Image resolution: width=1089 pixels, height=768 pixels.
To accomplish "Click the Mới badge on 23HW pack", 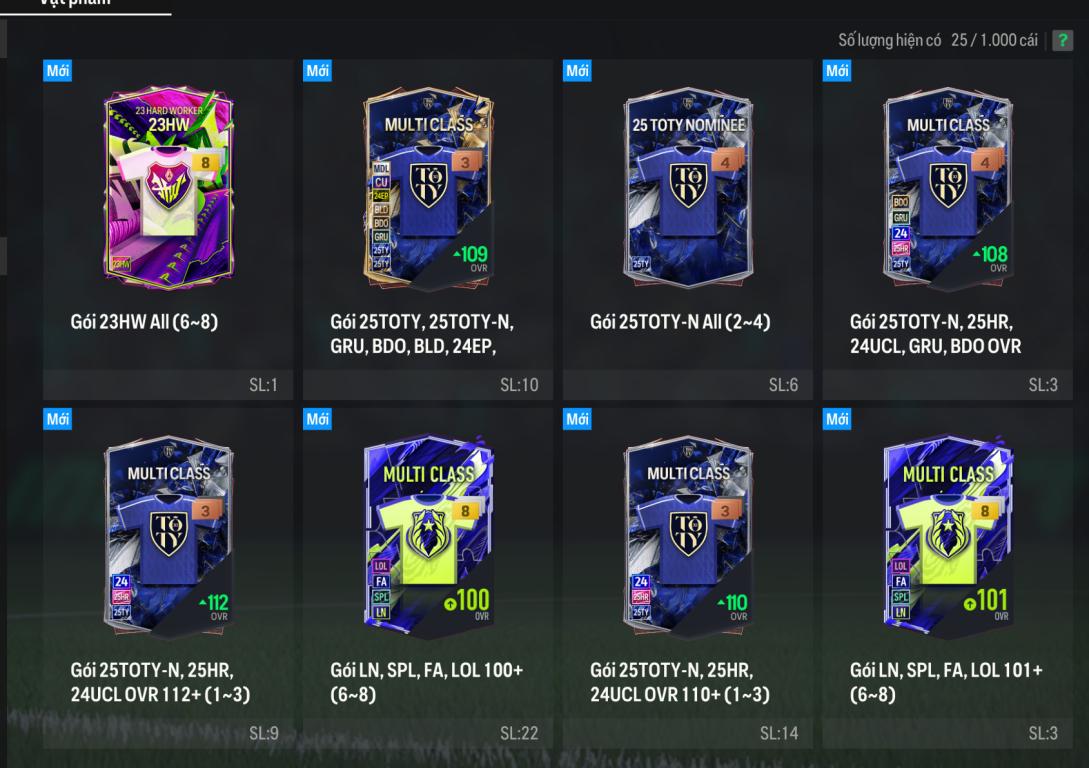I will (58, 71).
